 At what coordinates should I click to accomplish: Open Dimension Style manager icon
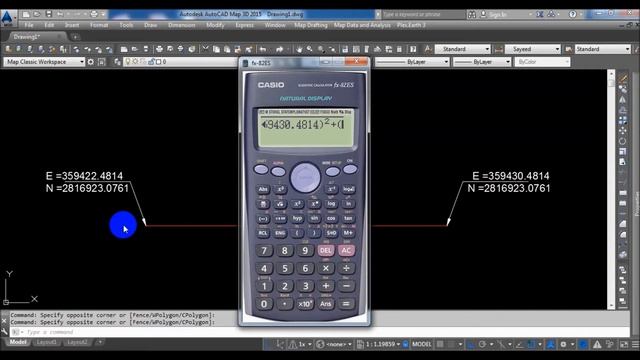pyautogui.click(x=498, y=49)
